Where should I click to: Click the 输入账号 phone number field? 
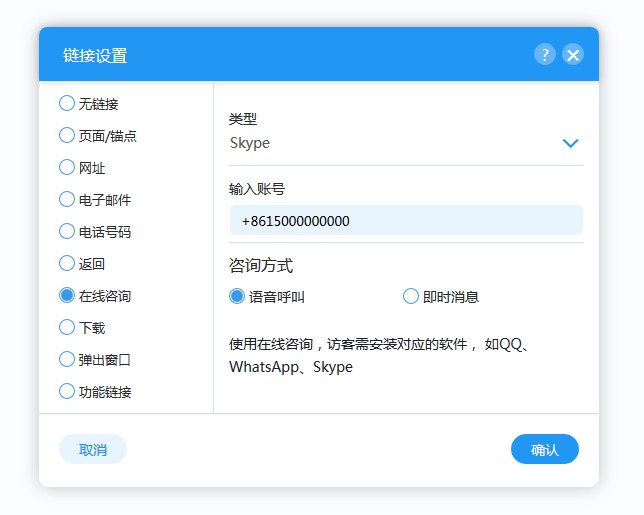405,221
